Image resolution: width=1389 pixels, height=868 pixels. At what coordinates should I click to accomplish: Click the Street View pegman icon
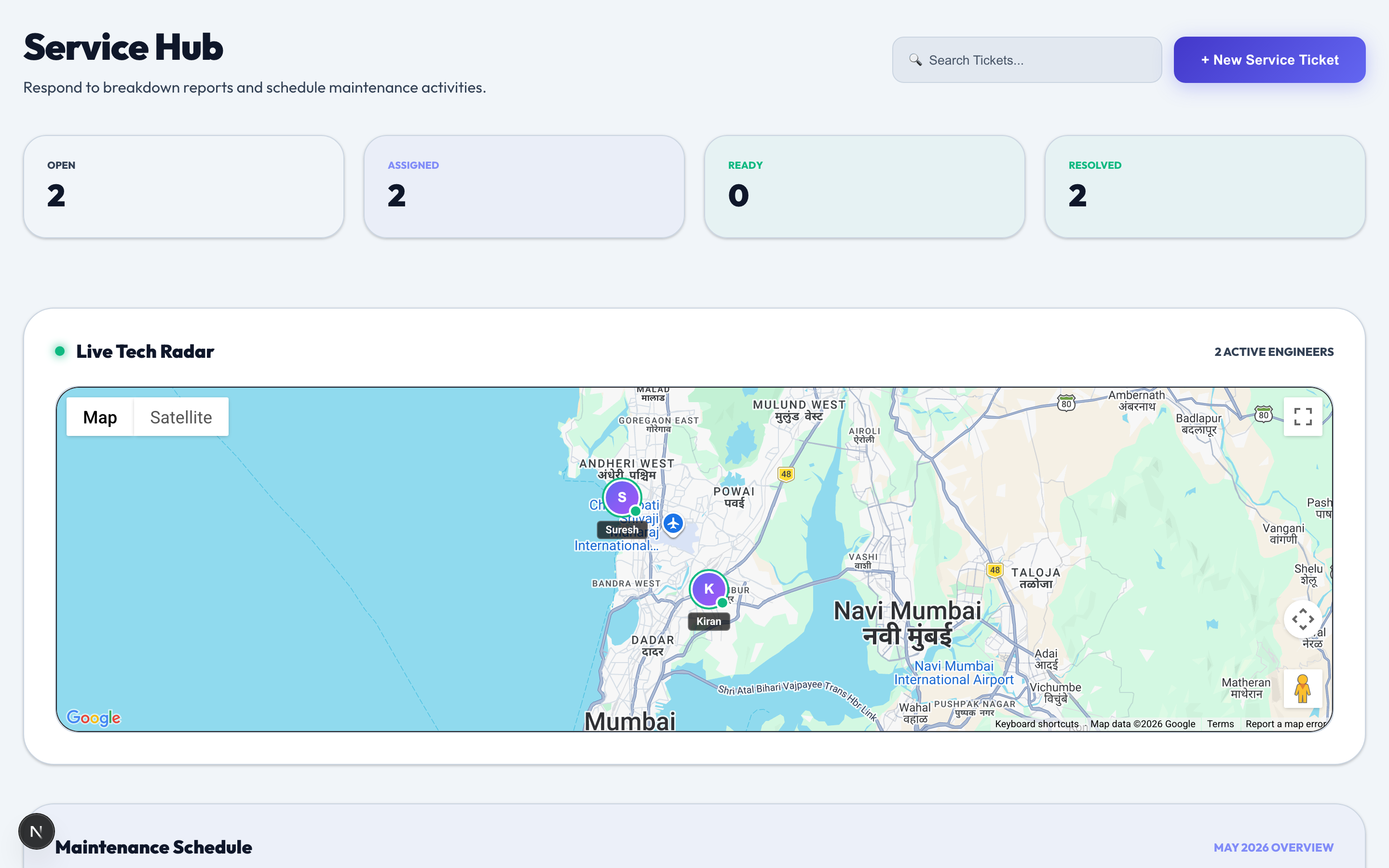tap(1302, 688)
